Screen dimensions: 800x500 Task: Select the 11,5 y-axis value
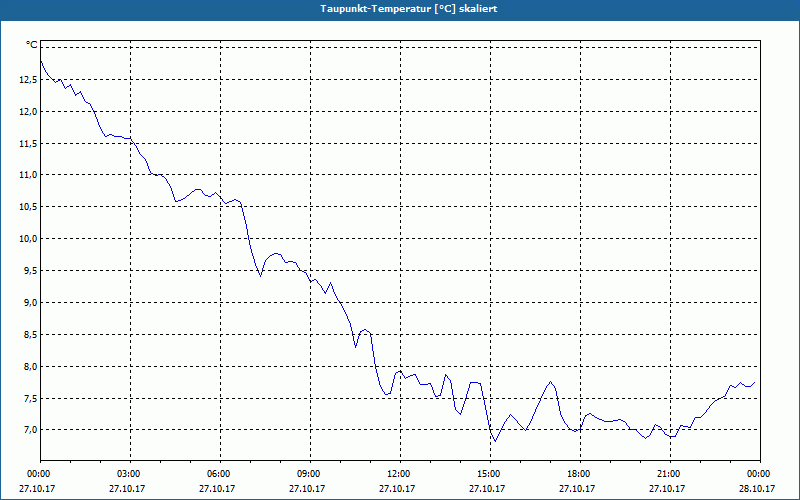pyautogui.click(x=28, y=144)
